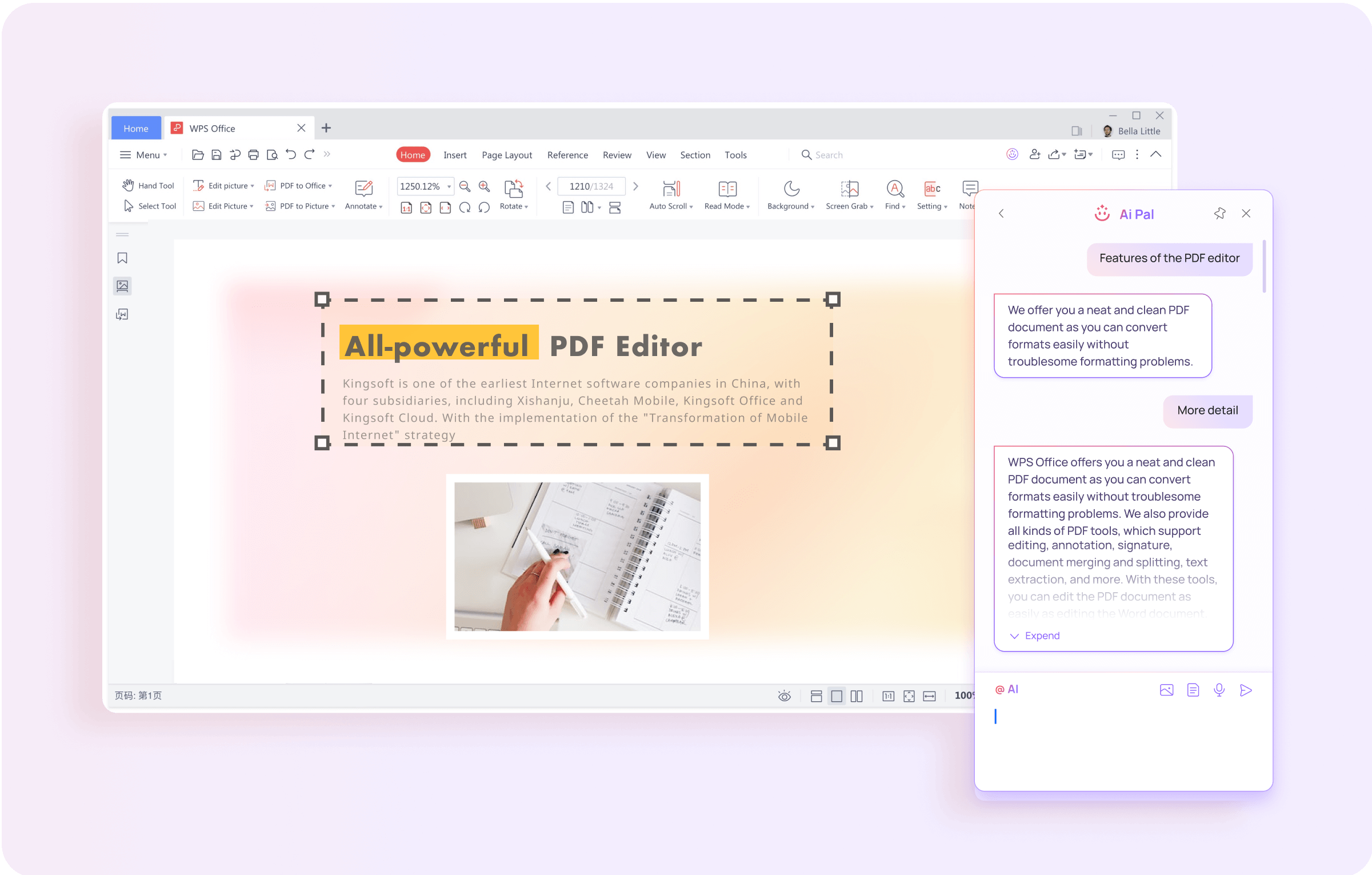Open the Page Layout tab
Image resolution: width=1372 pixels, height=875 pixels.
506,155
